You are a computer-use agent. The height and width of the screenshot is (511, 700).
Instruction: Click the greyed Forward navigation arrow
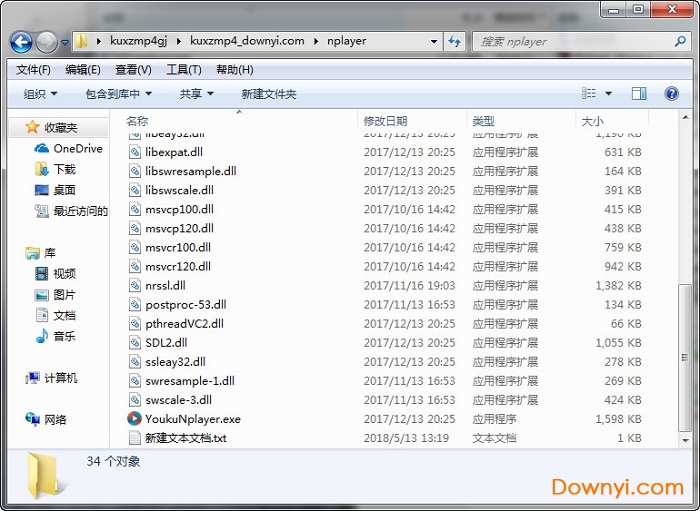(46, 42)
